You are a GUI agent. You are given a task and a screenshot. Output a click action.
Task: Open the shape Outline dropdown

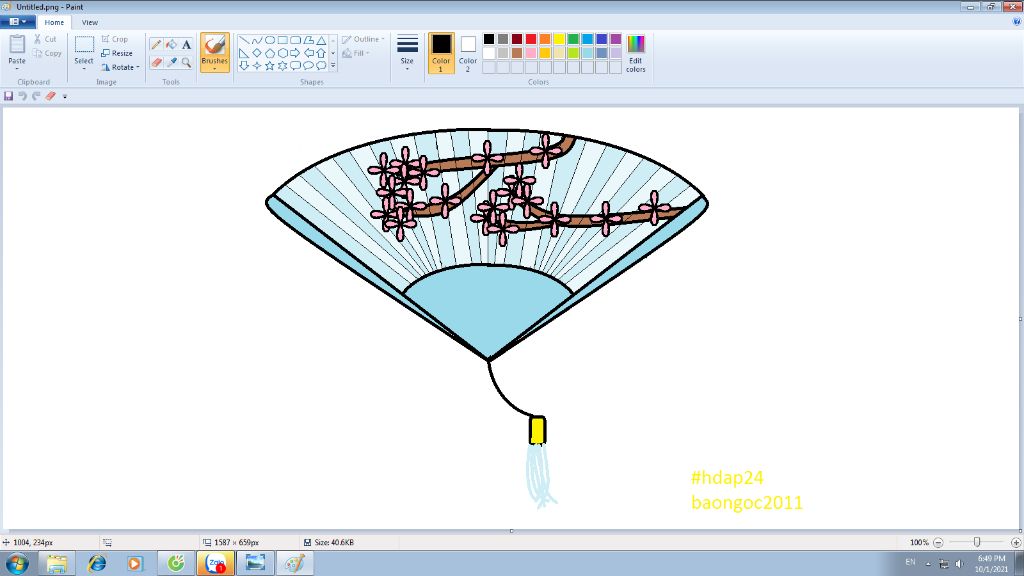[363, 39]
